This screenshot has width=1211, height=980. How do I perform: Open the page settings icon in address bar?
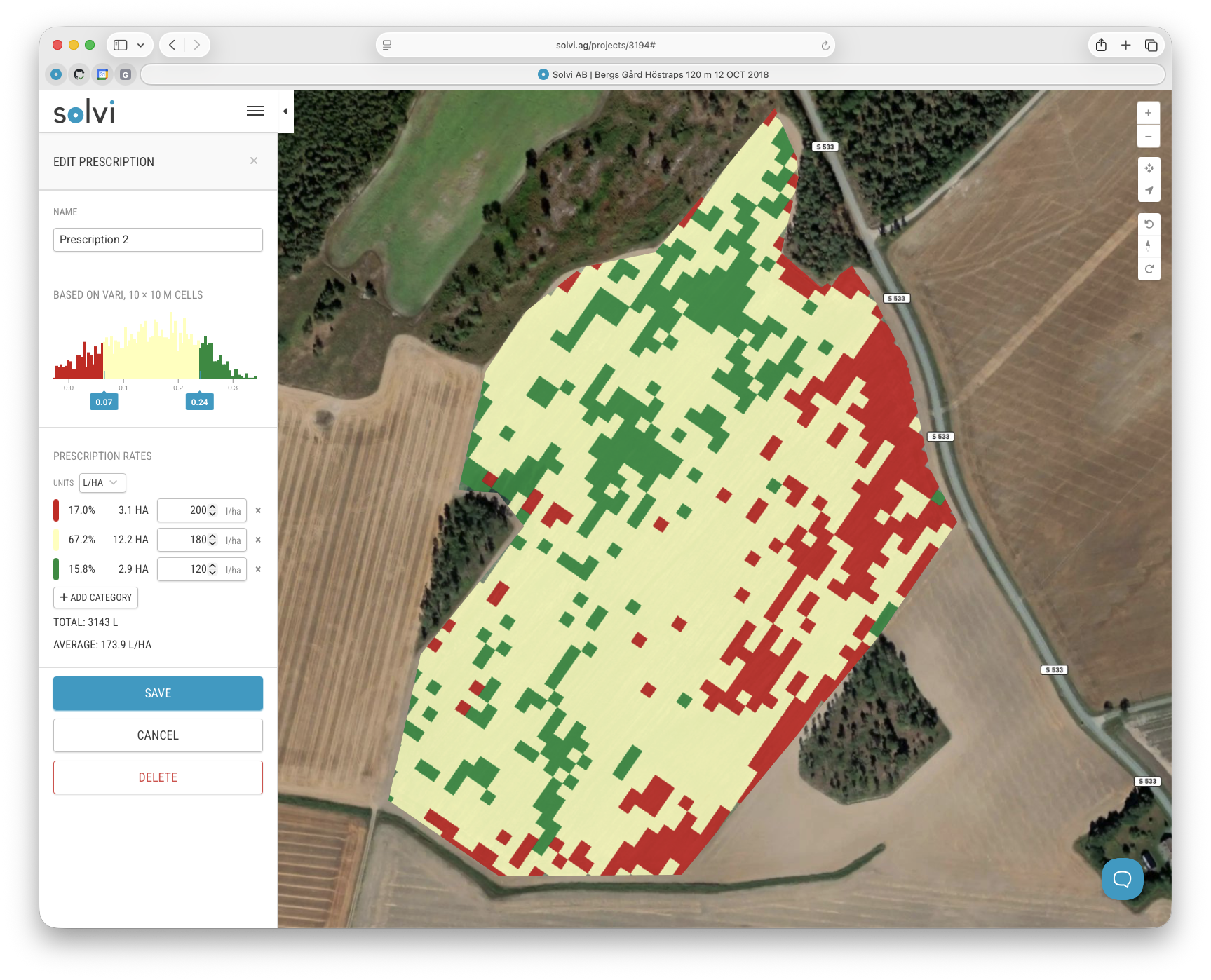[x=387, y=45]
